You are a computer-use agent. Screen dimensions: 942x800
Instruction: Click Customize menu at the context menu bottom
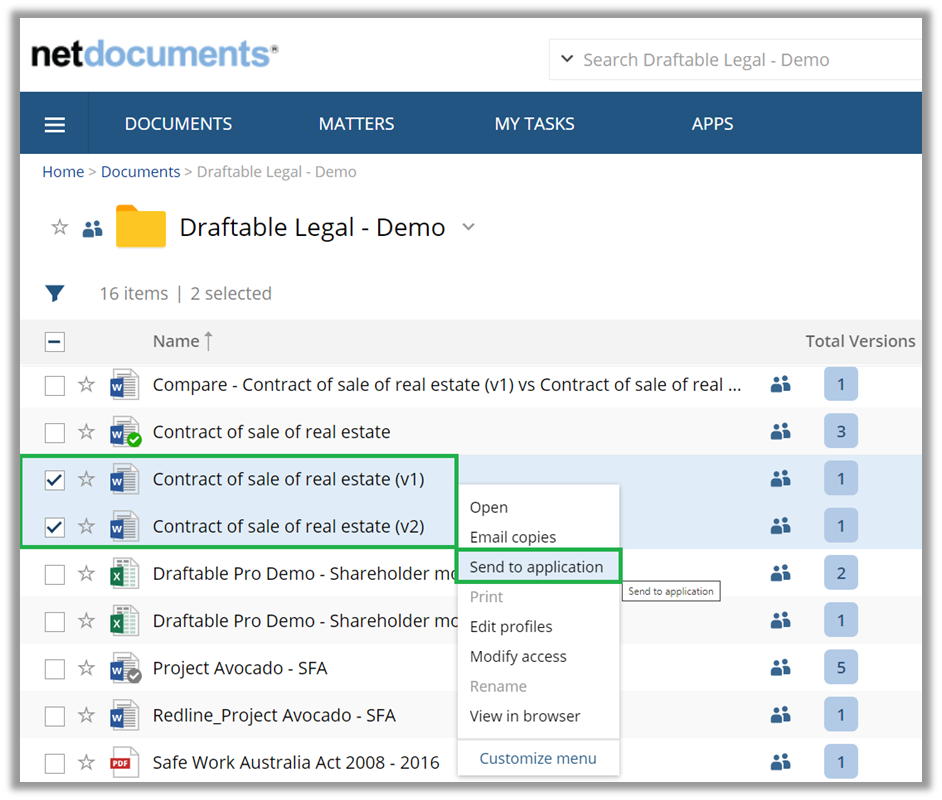[x=538, y=759]
